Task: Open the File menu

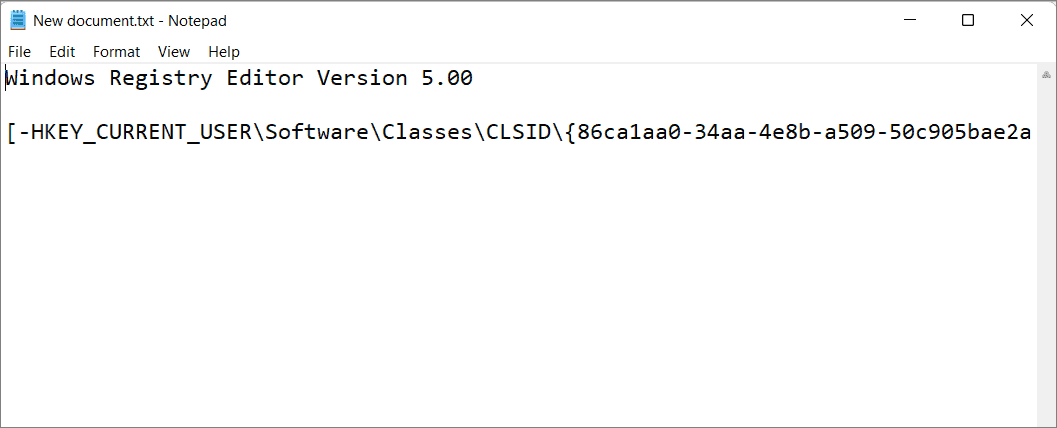Action: click(x=20, y=52)
